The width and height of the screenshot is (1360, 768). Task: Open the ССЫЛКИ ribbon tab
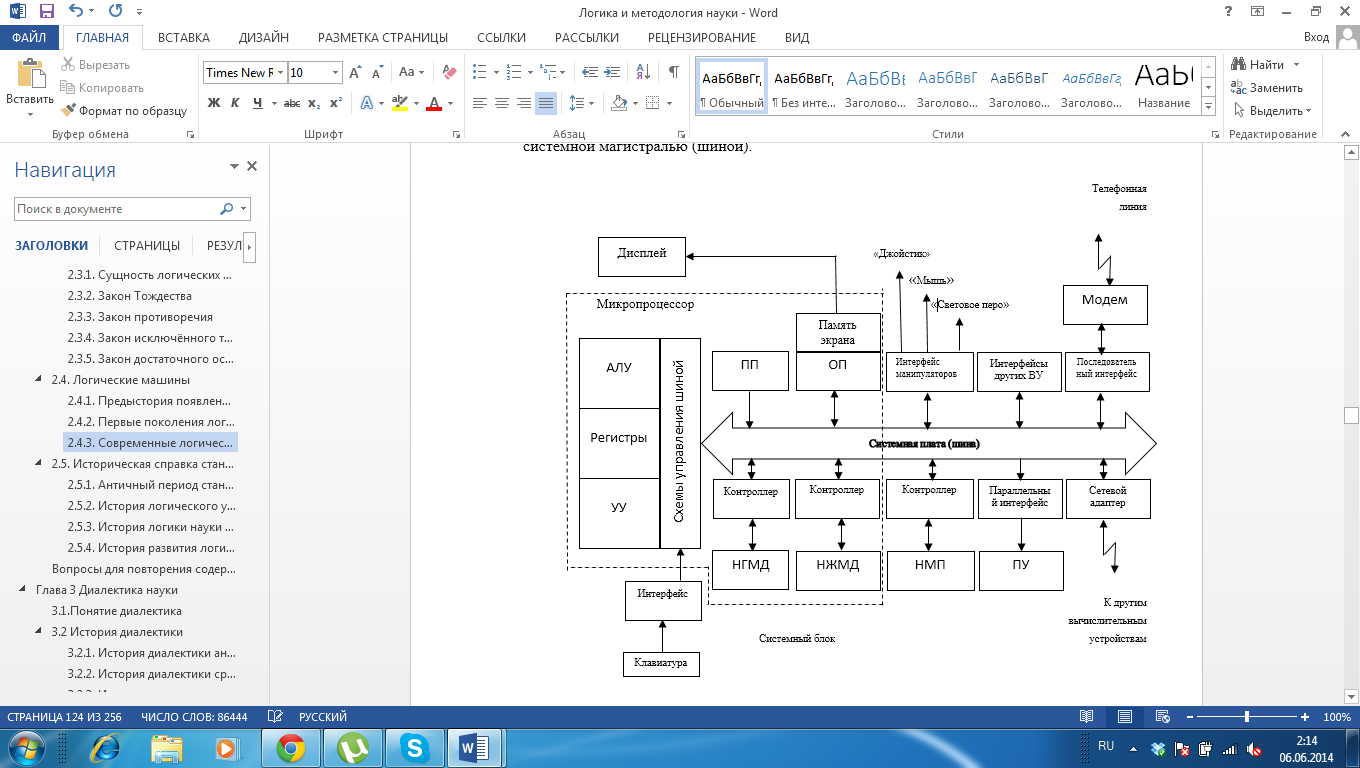(501, 38)
